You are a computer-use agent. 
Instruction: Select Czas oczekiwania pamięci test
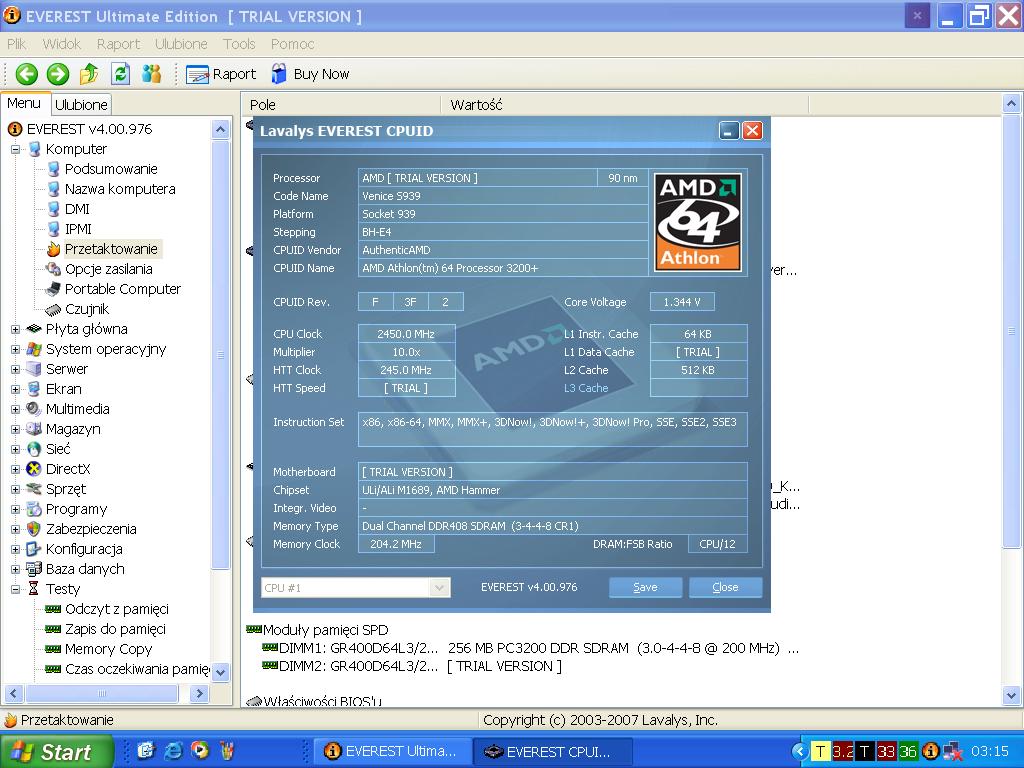pos(137,669)
